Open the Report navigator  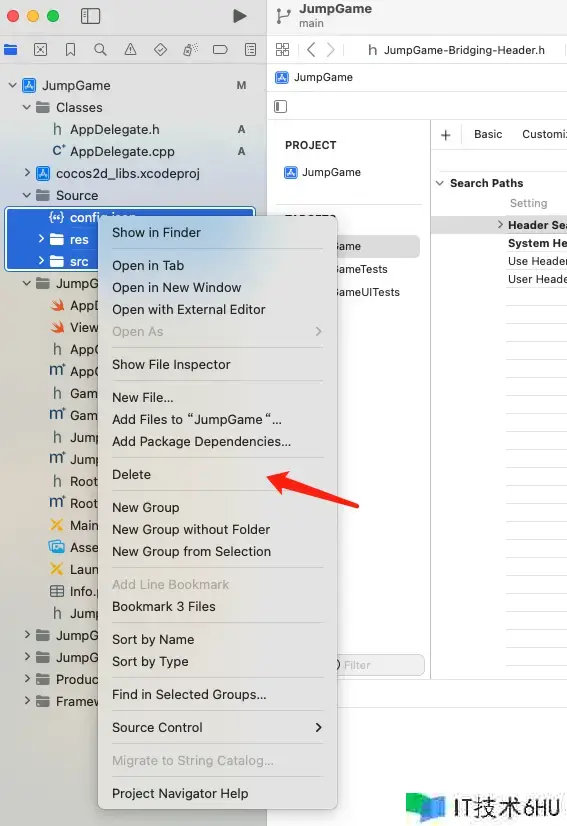pyautogui.click(x=250, y=50)
